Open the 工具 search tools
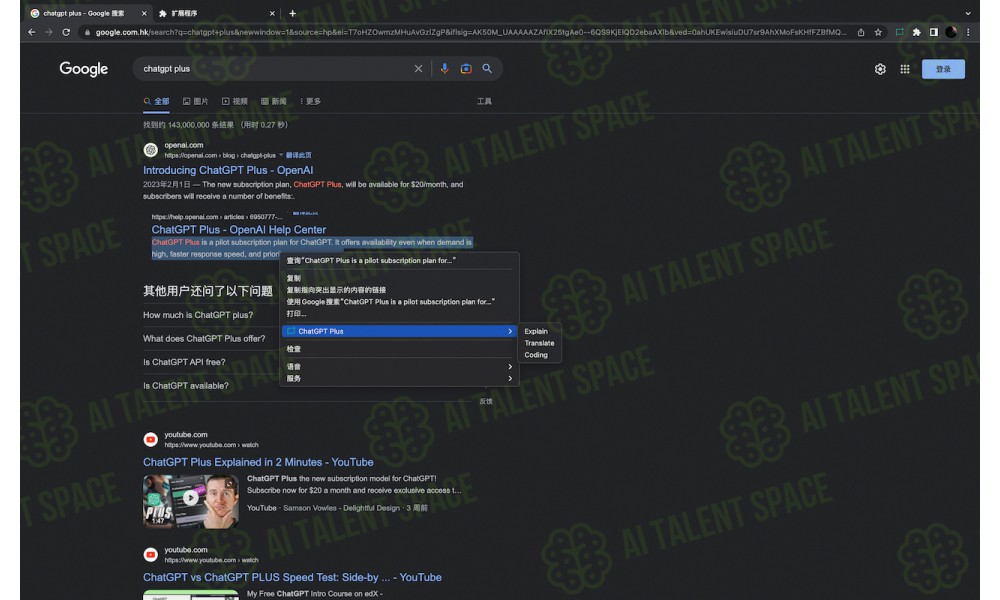The width and height of the screenshot is (1000, 600). pyautogui.click(x=484, y=101)
